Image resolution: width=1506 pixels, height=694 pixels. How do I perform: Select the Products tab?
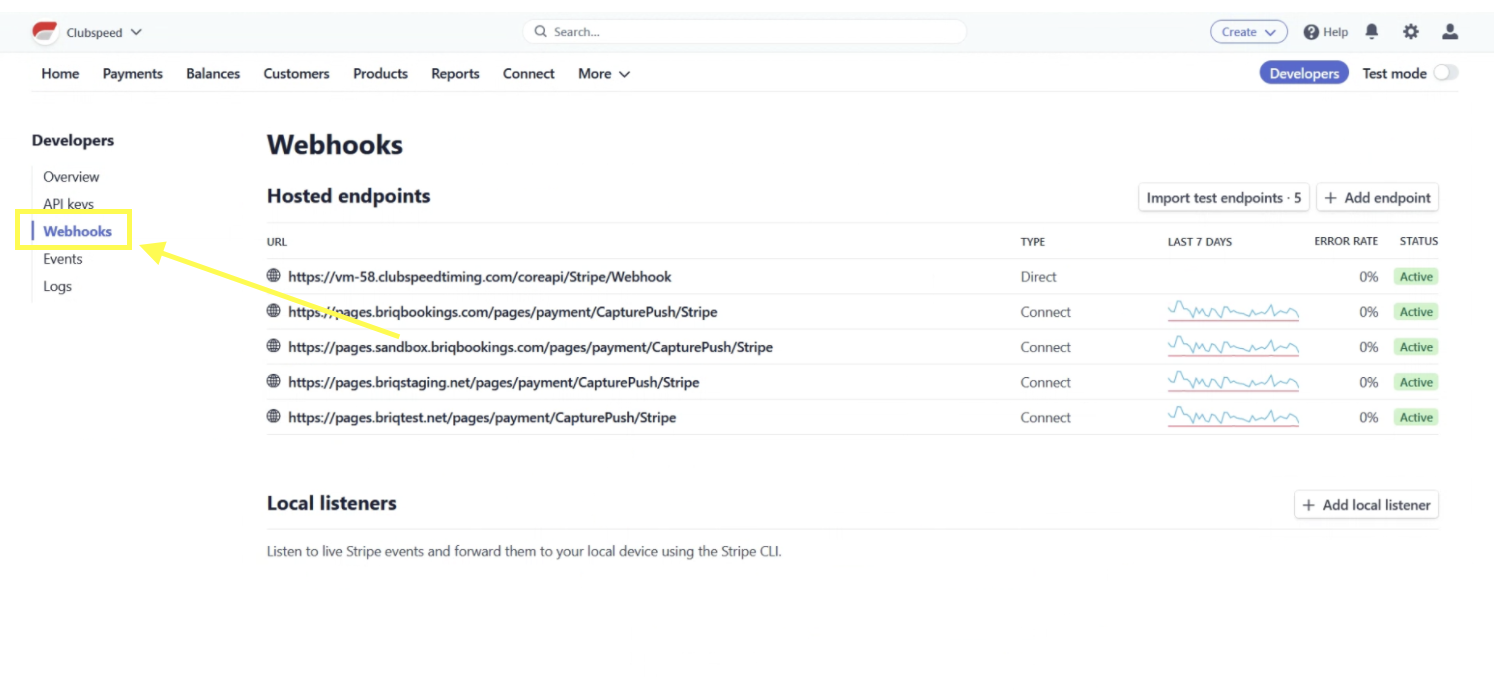point(380,74)
